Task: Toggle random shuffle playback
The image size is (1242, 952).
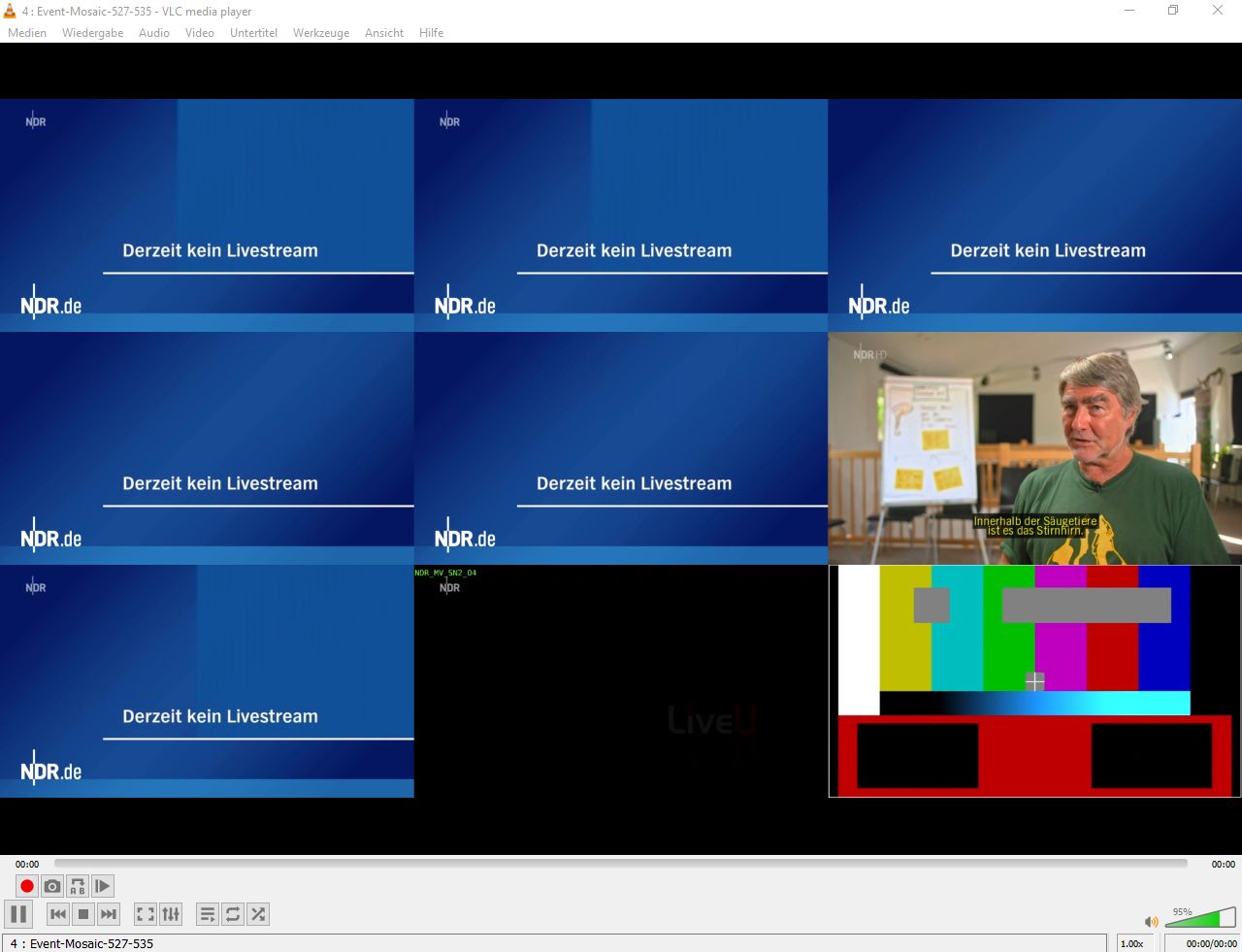Action: coord(258,914)
